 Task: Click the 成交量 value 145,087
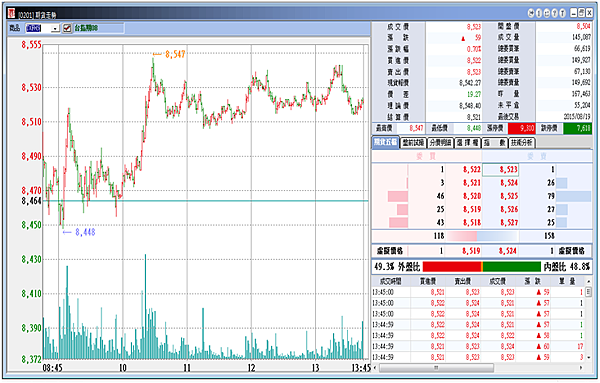(x=581, y=37)
